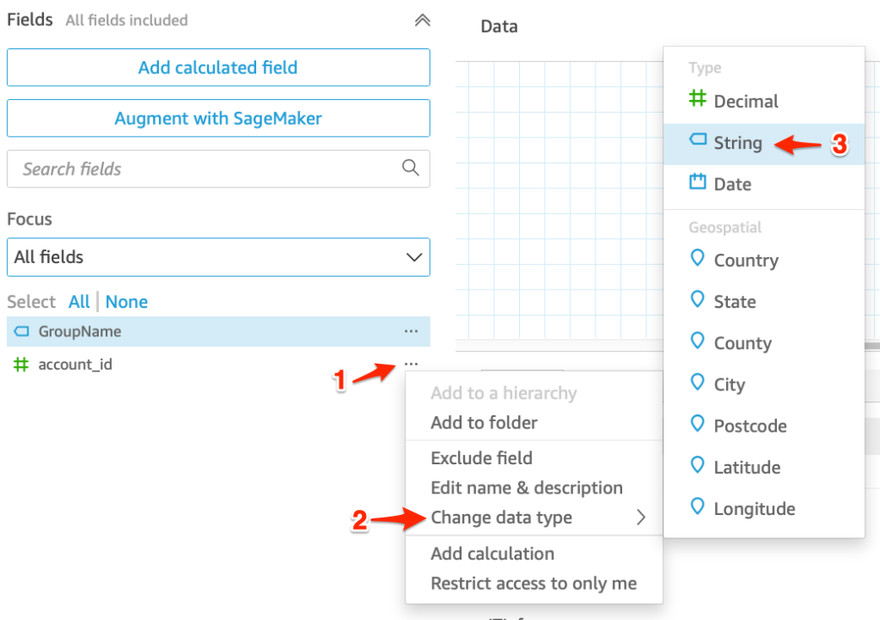Open the account_id field options ellipsis
The image size is (880, 620).
click(411, 364)
